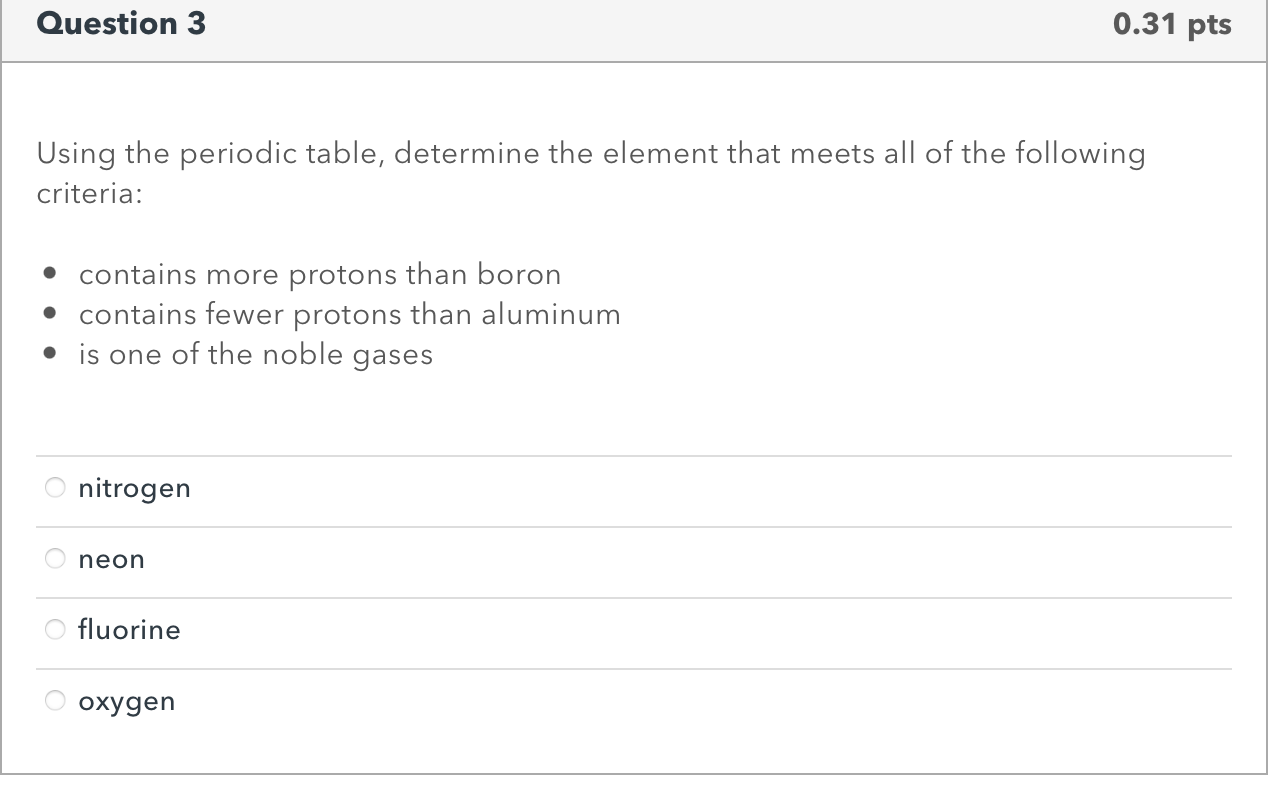The height and width of the screenshot is (792, 1272).
Task: Click the 0.31 pts label
Action: tap(1172, 24)
